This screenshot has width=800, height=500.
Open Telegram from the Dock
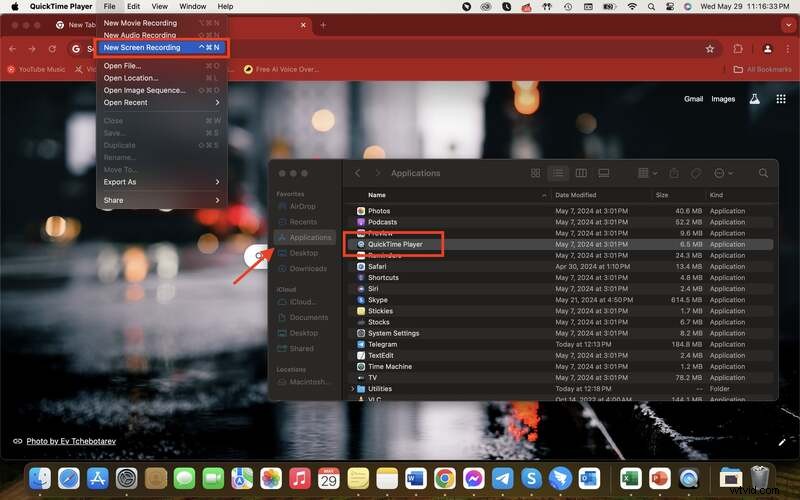[503, 479]
